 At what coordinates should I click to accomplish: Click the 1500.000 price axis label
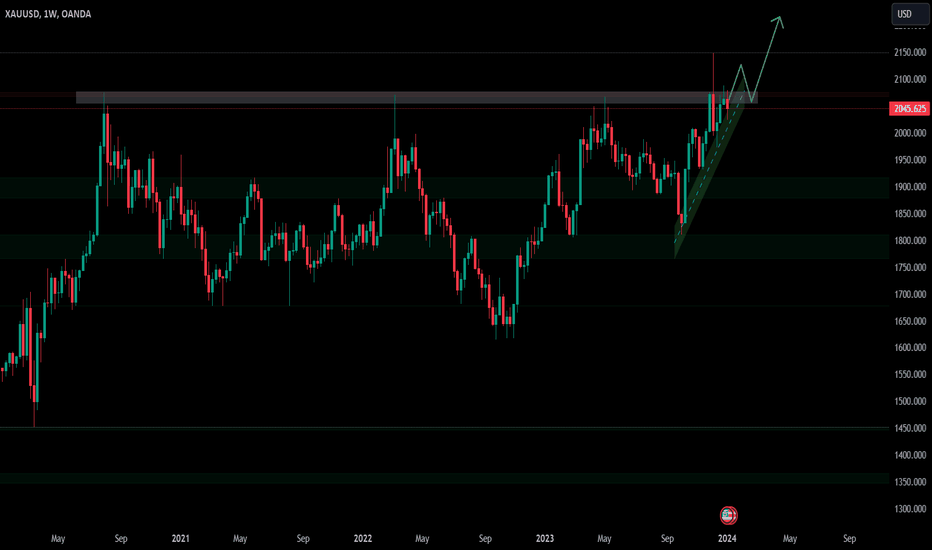pyautogui.click(x=910, y=401)
